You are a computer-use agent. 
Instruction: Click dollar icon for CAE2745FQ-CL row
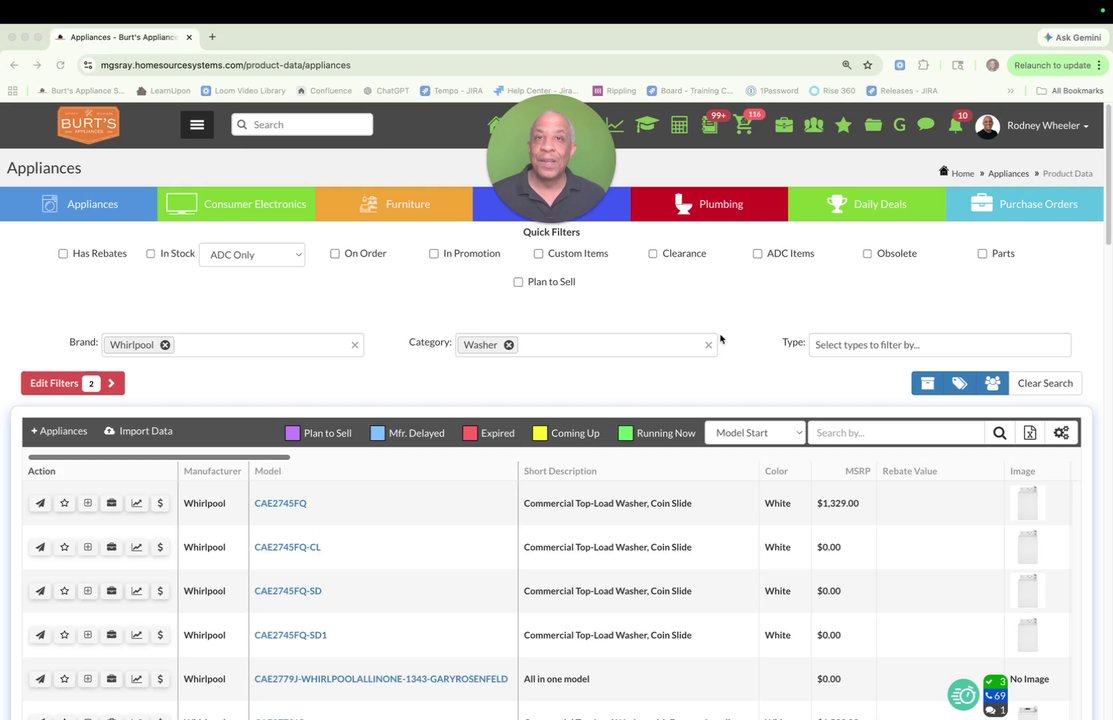pos(160,547)
